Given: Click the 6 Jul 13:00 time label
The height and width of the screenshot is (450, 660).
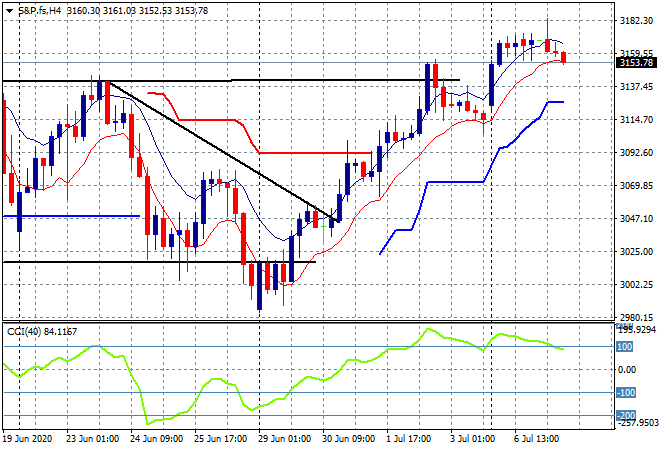Looking at the screenshot, I should point(537,439).
